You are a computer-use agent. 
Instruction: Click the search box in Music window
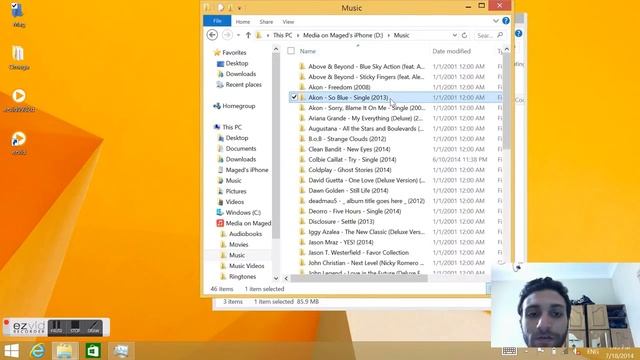click(x=489, y=36)
